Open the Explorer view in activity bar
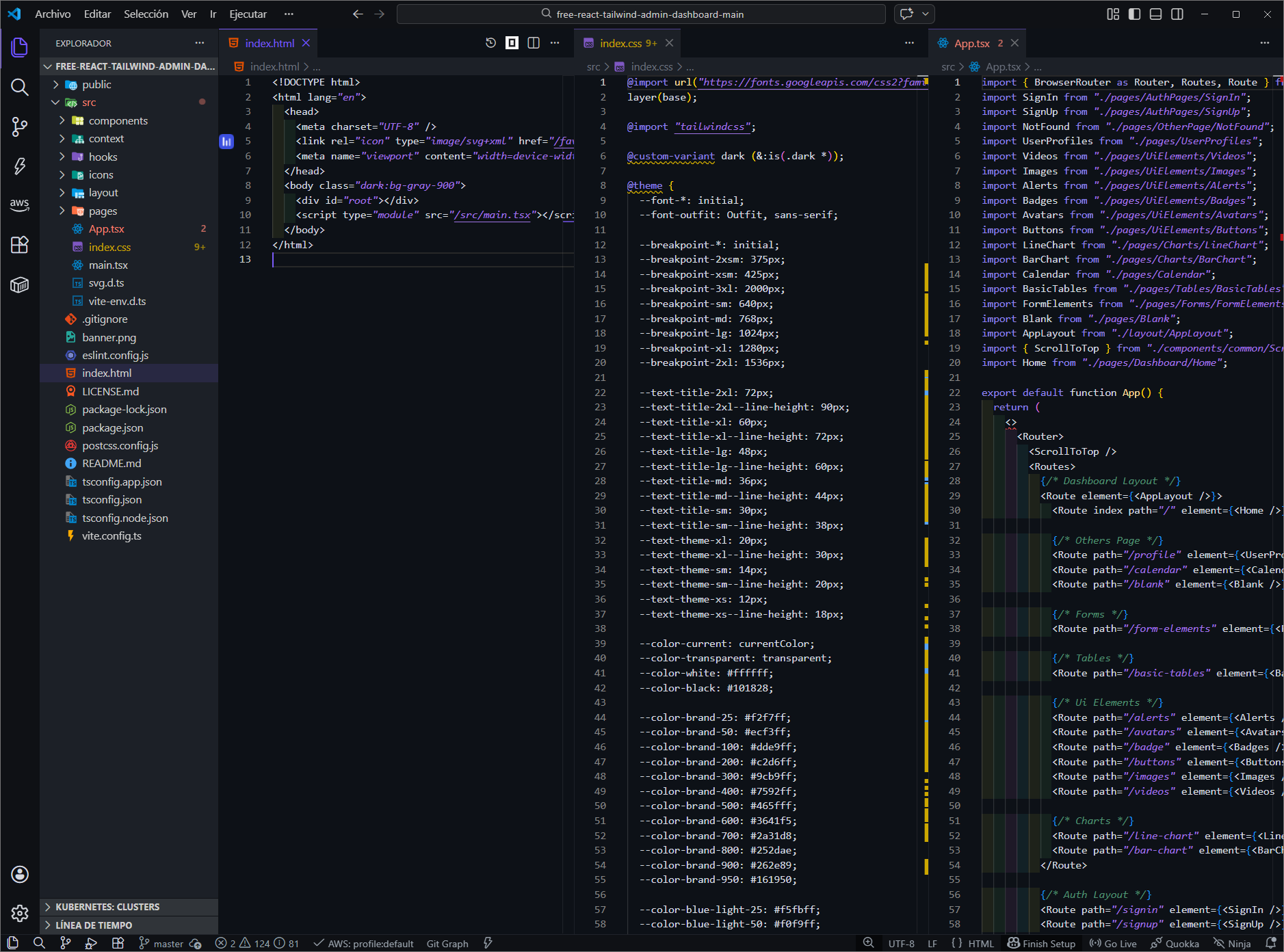Image resolution: width=1284 pixels, height=952 pixels. 20,47
